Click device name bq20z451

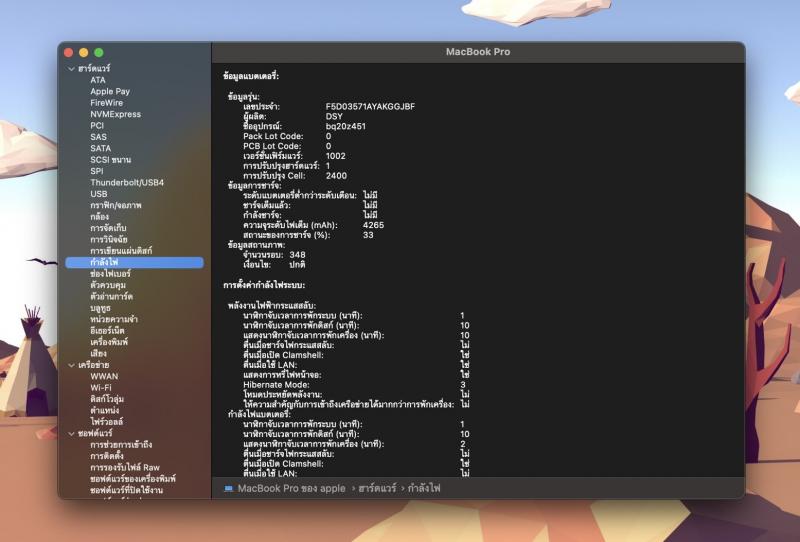(x=346, y=126)
